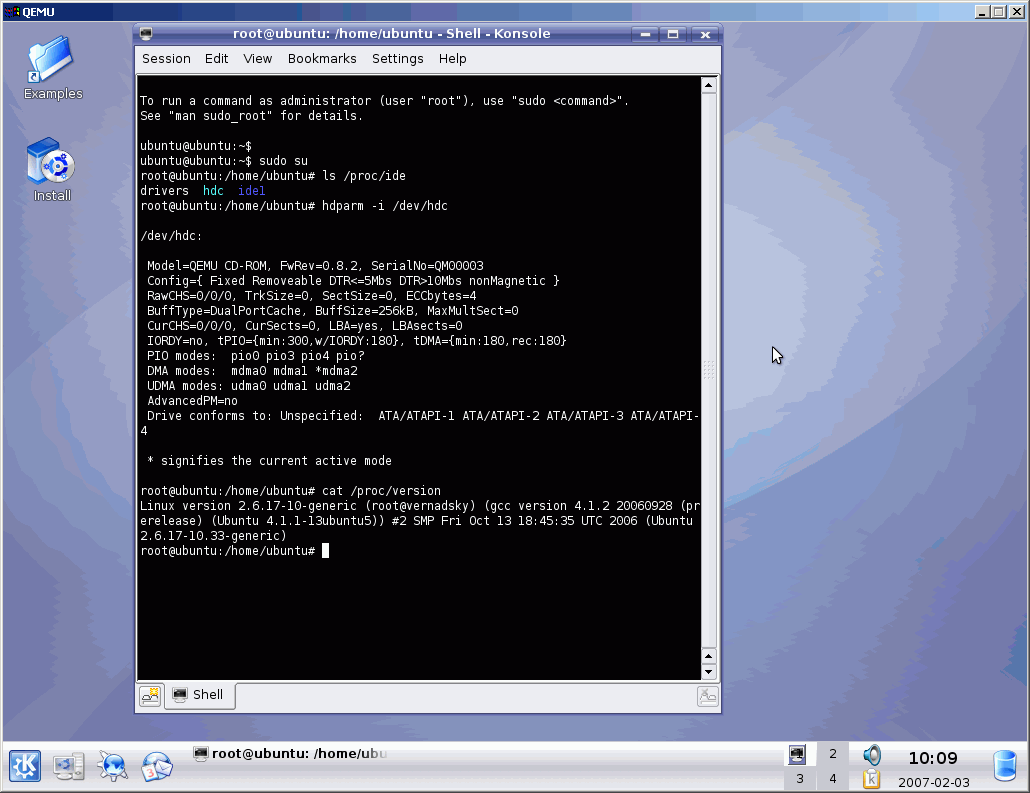Click the 10:09 clock in panel
The height and width of the screenshot is (793, 1030).
pyautogui.click(x=933, y=758)
